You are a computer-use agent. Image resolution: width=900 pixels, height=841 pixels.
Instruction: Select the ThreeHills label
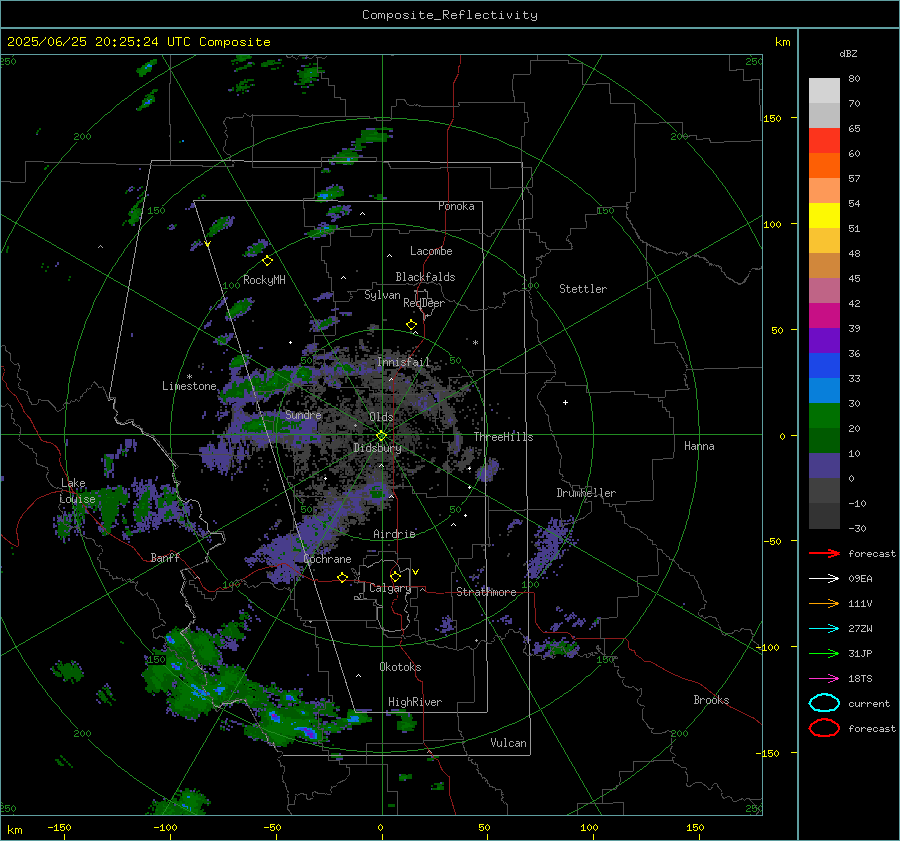(503, 437)
